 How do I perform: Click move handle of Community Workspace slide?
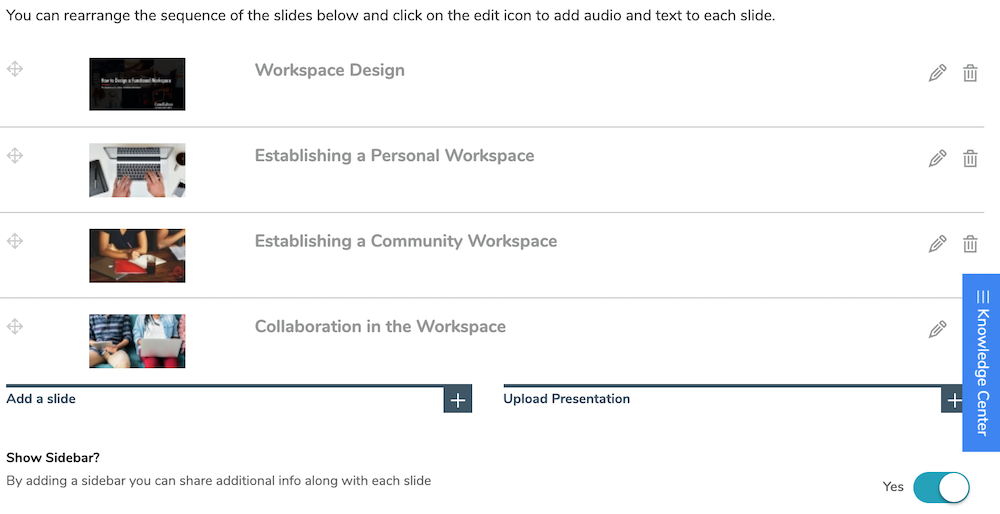click(x=15, y=240)
